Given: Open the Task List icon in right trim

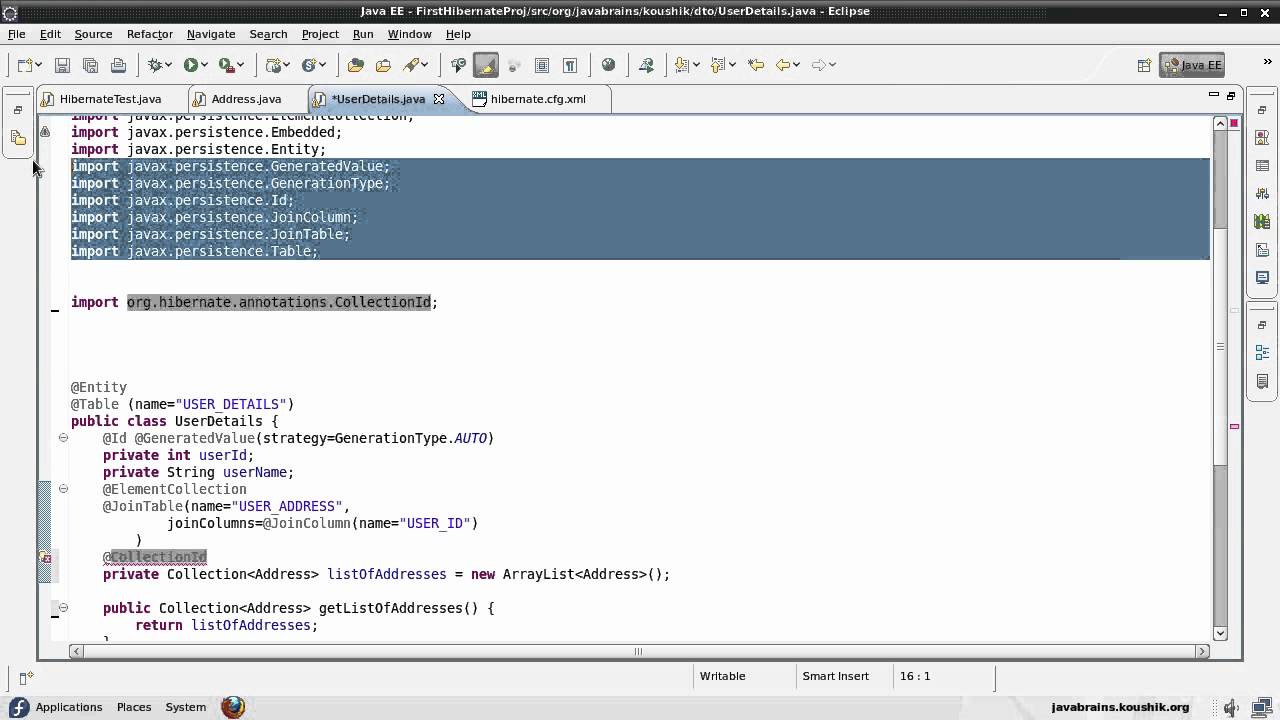Looking at the screenshot, I should 1262,381.
